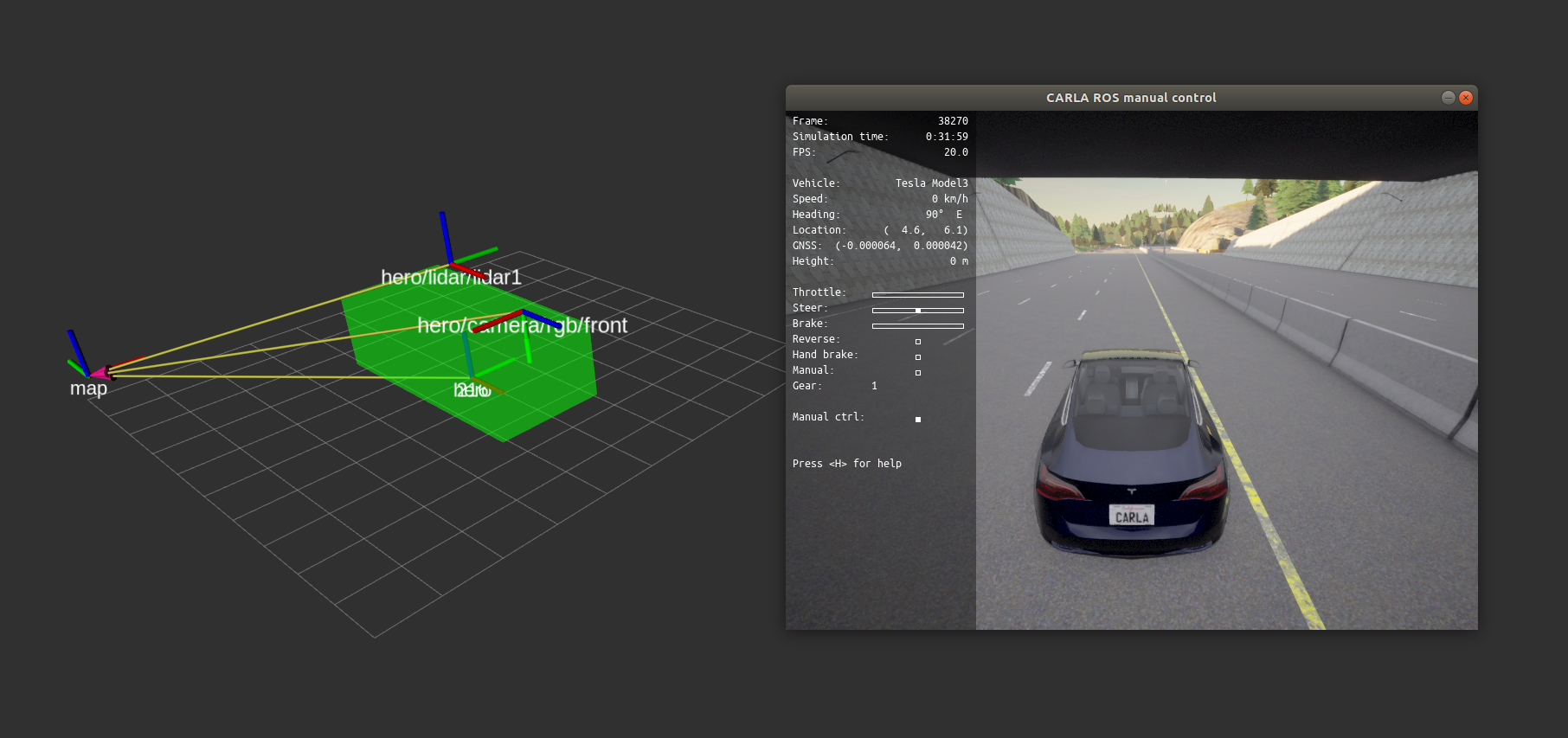Click the hero/lidar/lidar1 frame label
This screenshot has width=1568, height=738.
coord(451,277)
